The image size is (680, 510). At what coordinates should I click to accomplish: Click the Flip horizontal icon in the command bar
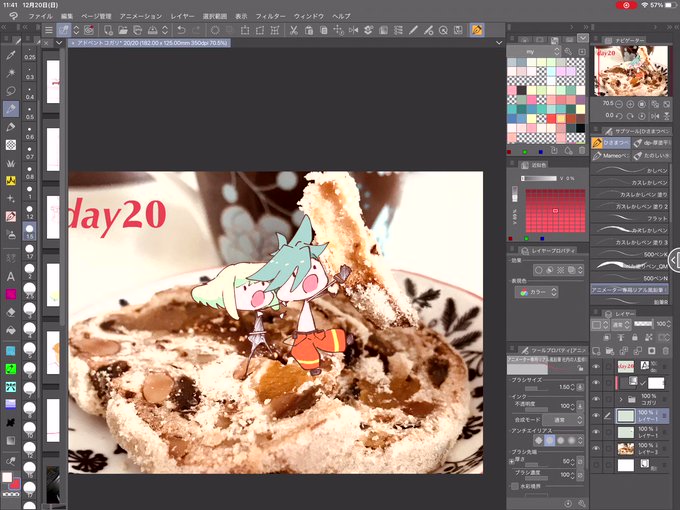click(x=353, y=30)
